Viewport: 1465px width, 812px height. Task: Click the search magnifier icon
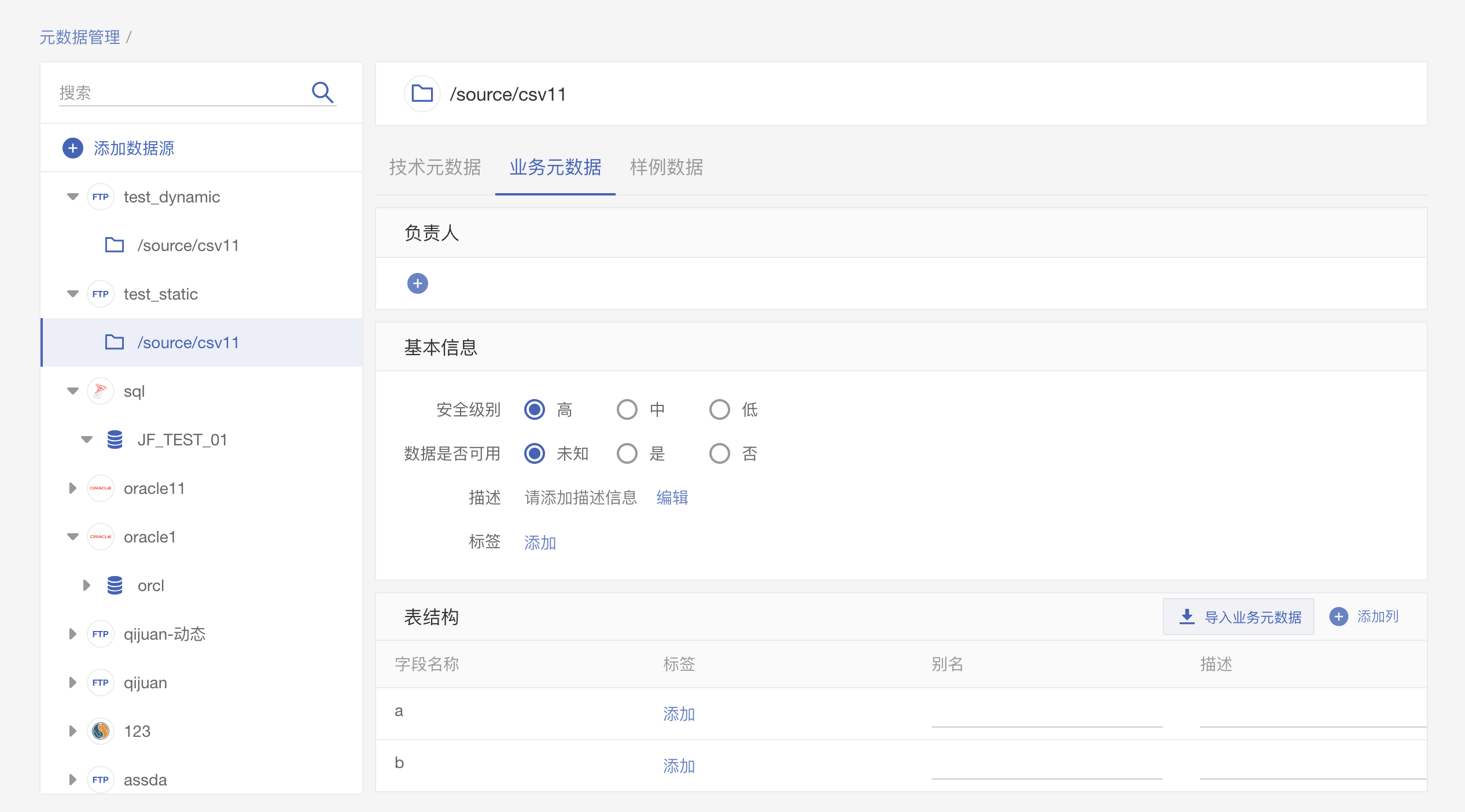[x=322, y=93]
